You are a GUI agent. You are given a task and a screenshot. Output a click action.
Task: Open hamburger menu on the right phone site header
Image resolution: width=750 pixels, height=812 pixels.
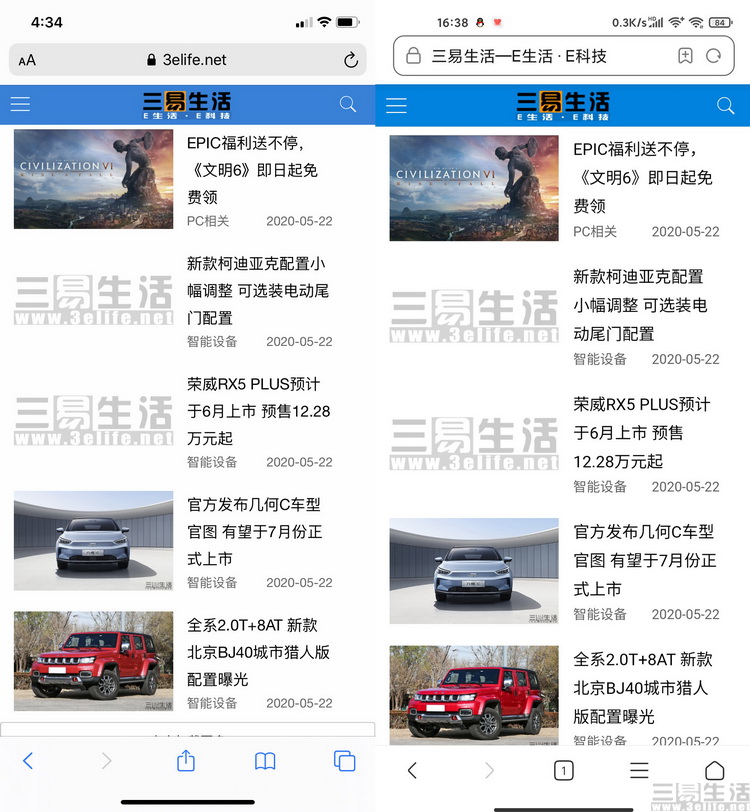click(x=396, y=105)
